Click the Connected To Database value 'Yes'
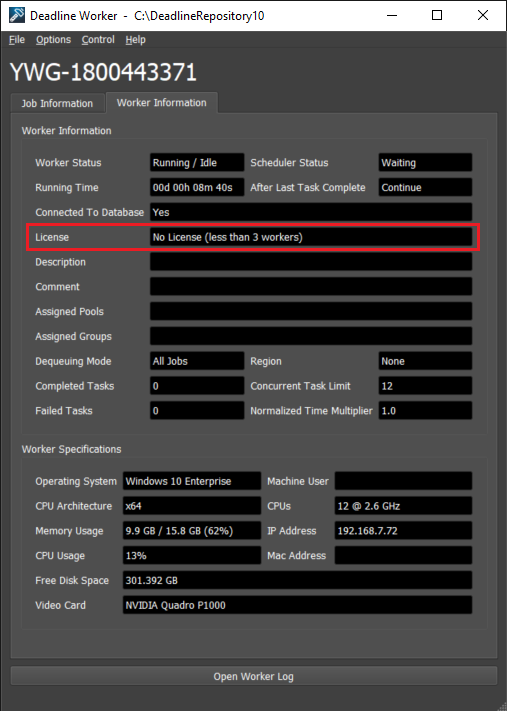 tap(311, 212)
